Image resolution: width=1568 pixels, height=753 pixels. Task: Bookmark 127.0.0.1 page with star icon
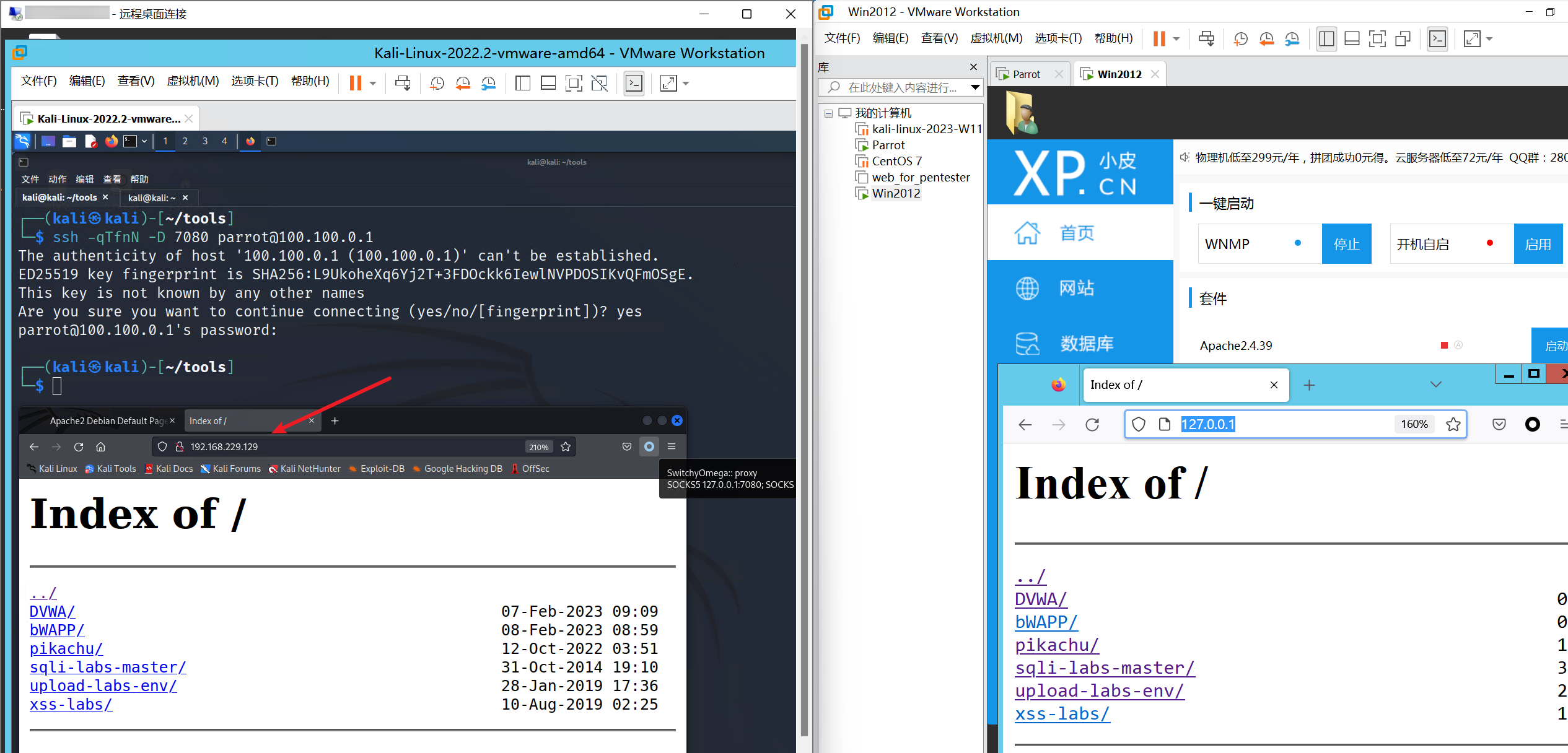1453,424
